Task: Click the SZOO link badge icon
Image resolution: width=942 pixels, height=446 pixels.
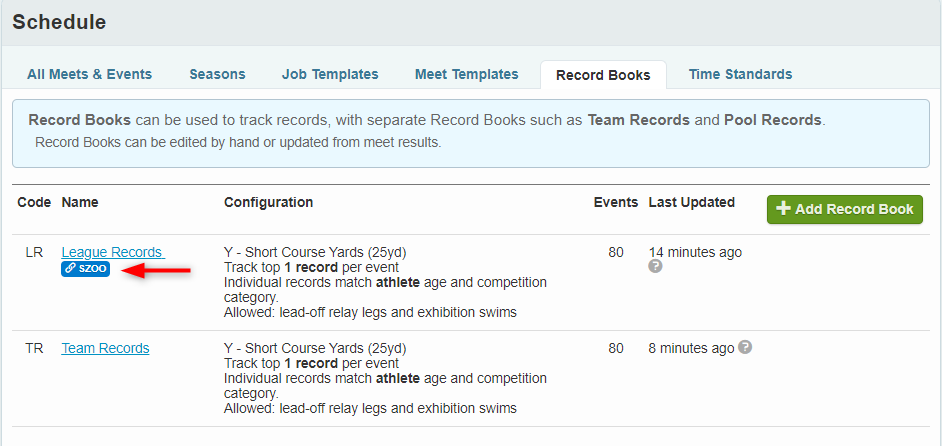Action: (86, 269)
